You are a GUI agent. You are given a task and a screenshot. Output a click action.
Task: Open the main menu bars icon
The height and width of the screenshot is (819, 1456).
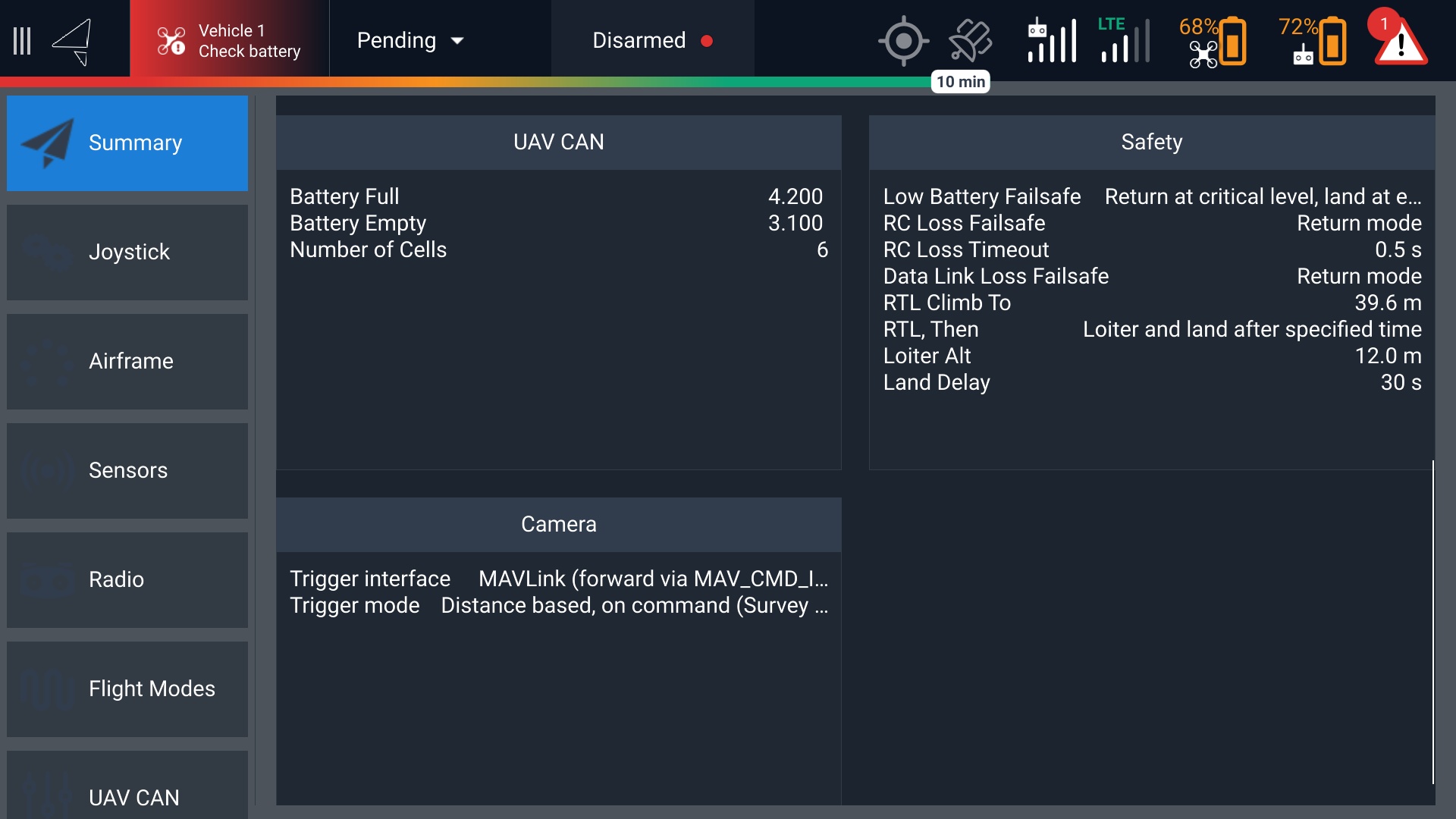pos(23,41)
